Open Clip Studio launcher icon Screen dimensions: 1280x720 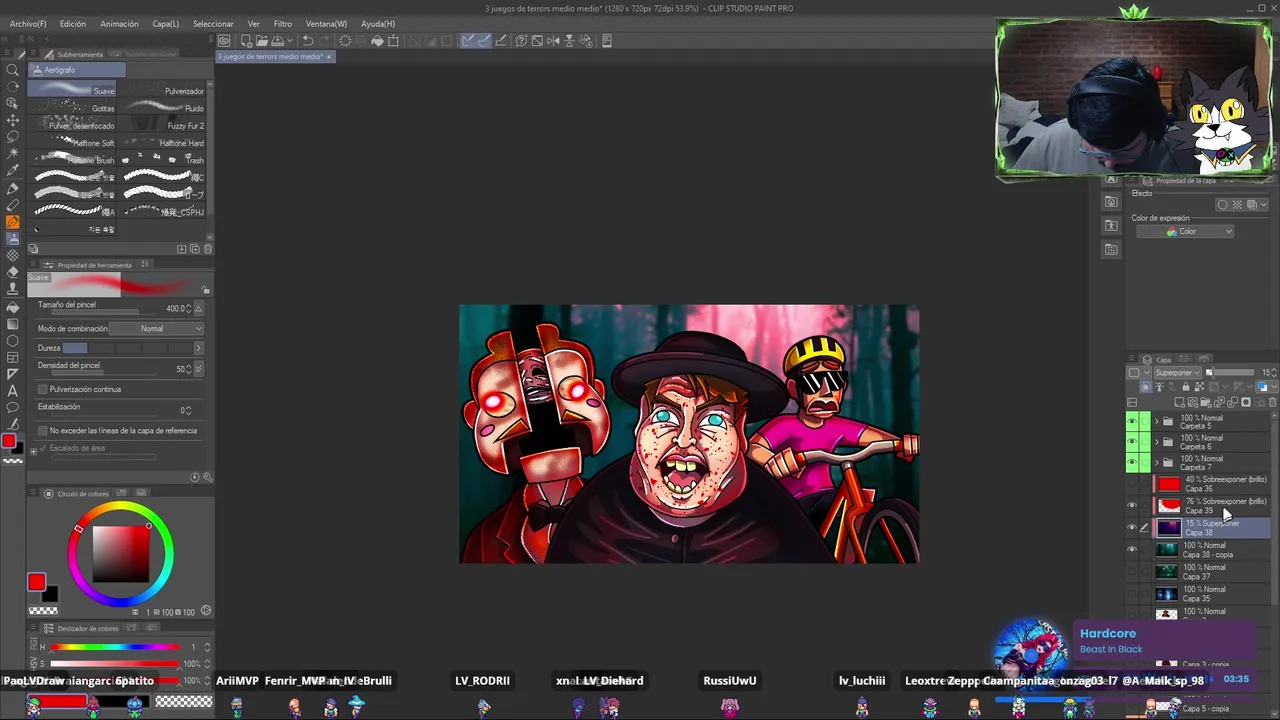point(224,41)
